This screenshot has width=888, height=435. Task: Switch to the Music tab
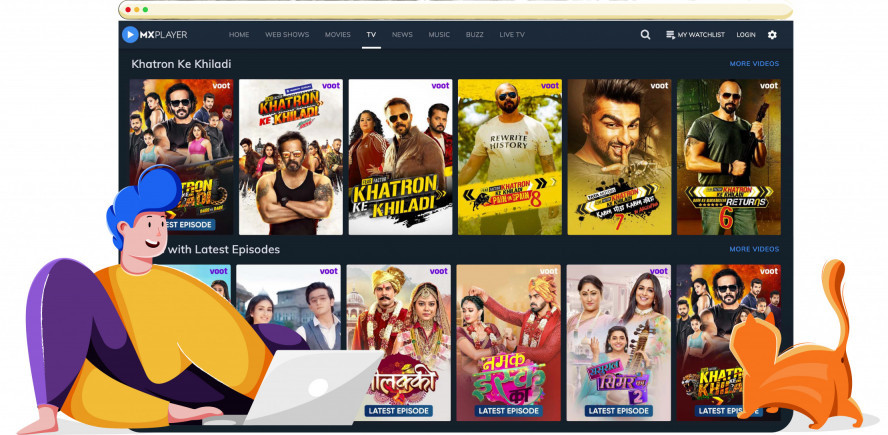(x=439, y=35)
